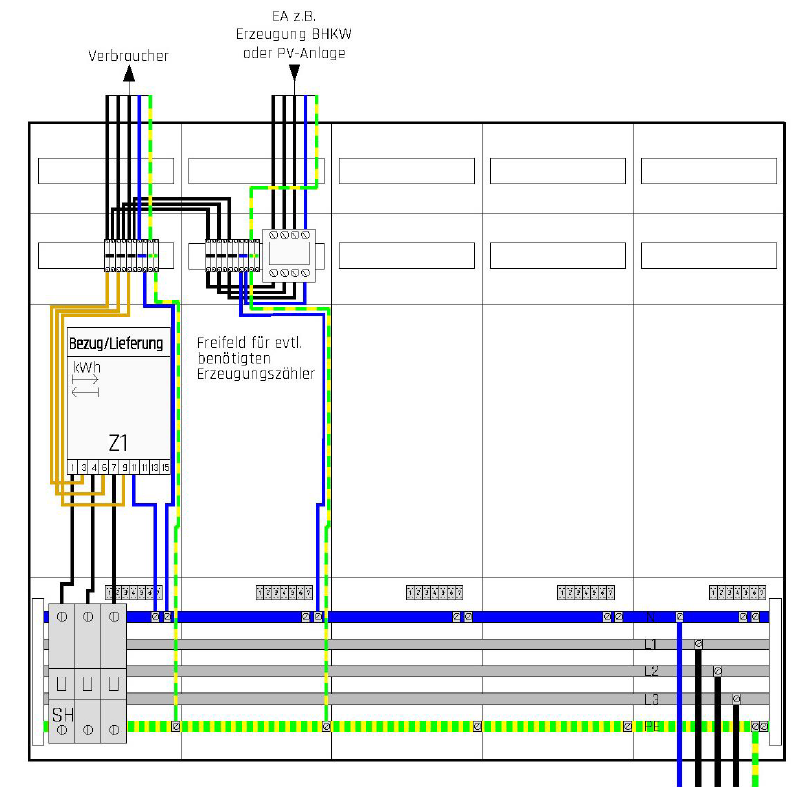Click the "Erzeugung BHKW" text line
Screen dimensions: 791x787
[x=294, y=34]
